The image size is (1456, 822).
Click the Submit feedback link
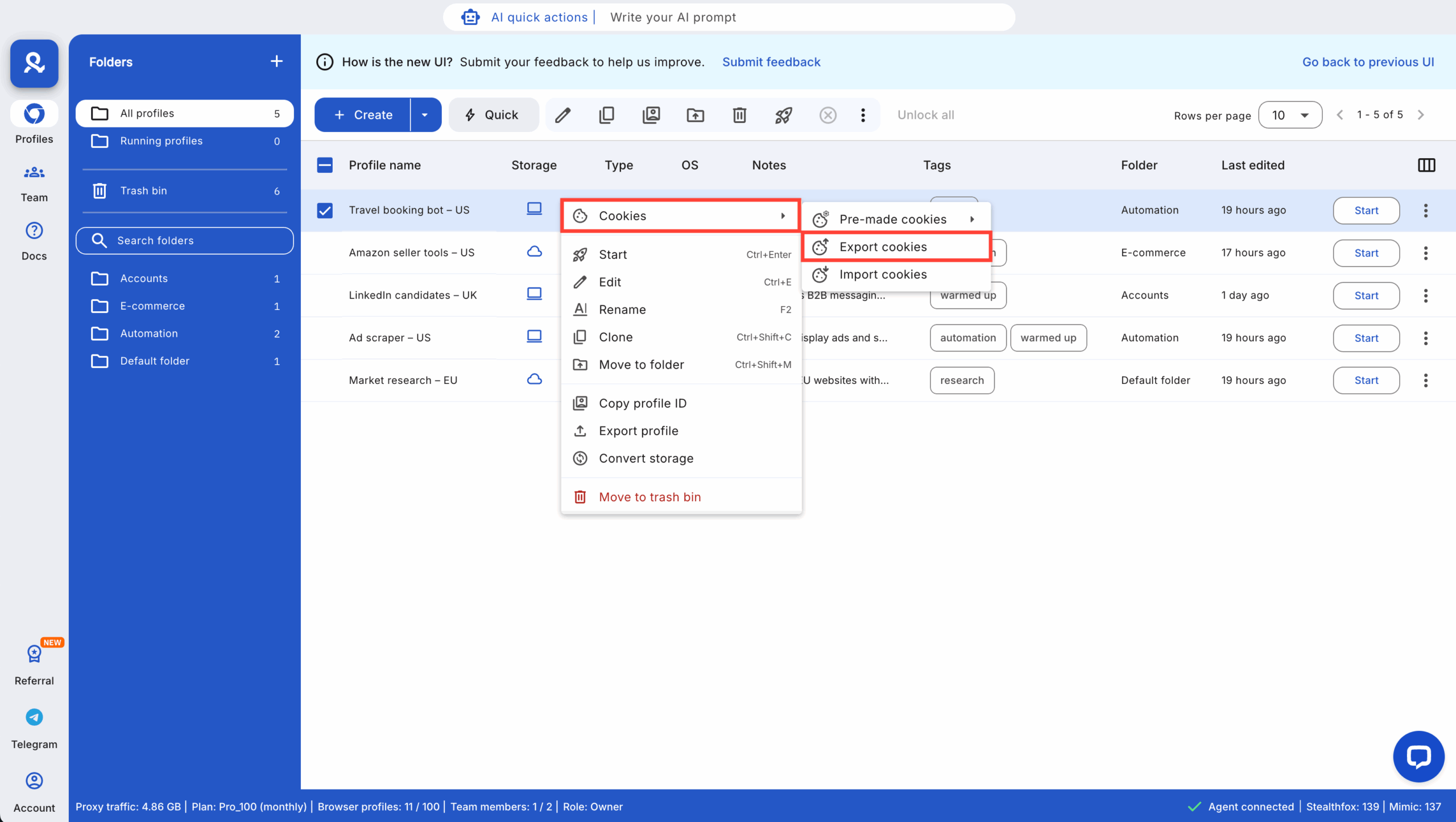pos(771,62)
